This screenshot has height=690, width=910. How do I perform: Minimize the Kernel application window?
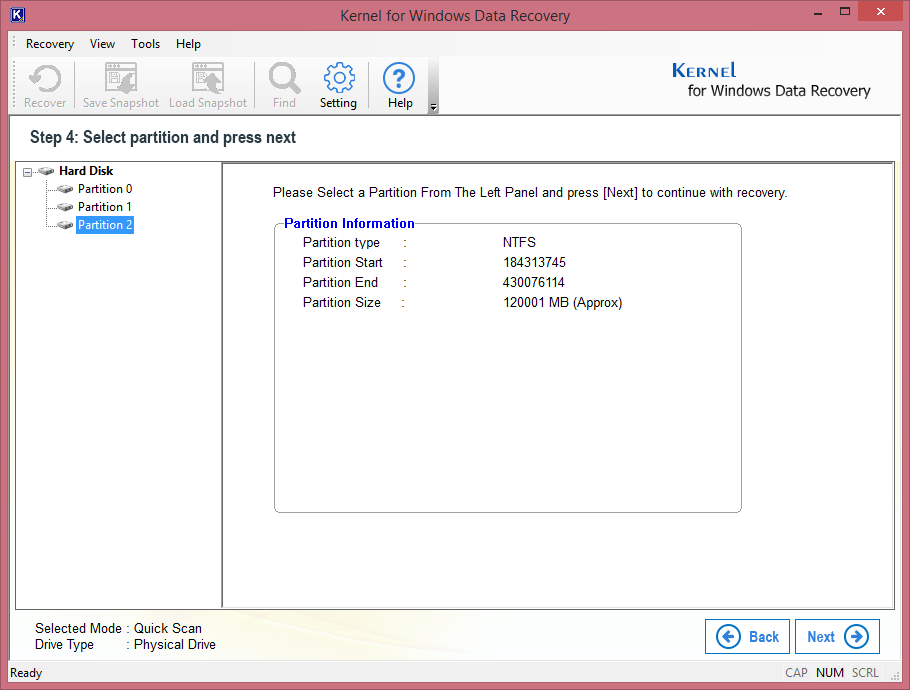pyautogui.click(x=818, y=13)
